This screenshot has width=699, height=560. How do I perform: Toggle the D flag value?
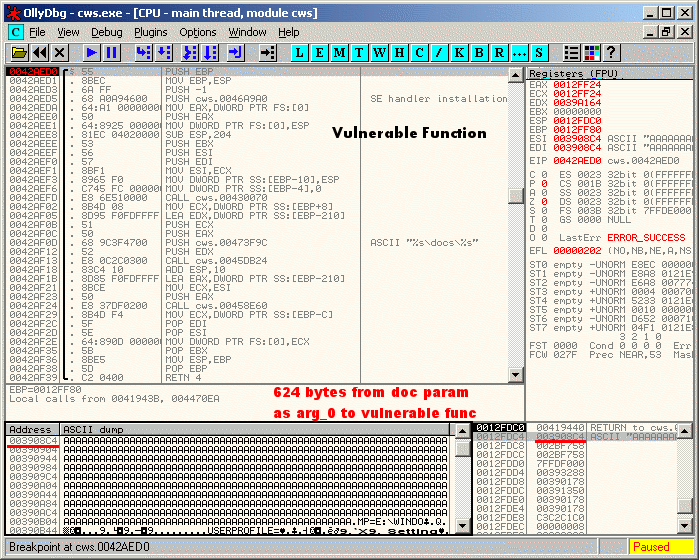(x=544, y=228)
